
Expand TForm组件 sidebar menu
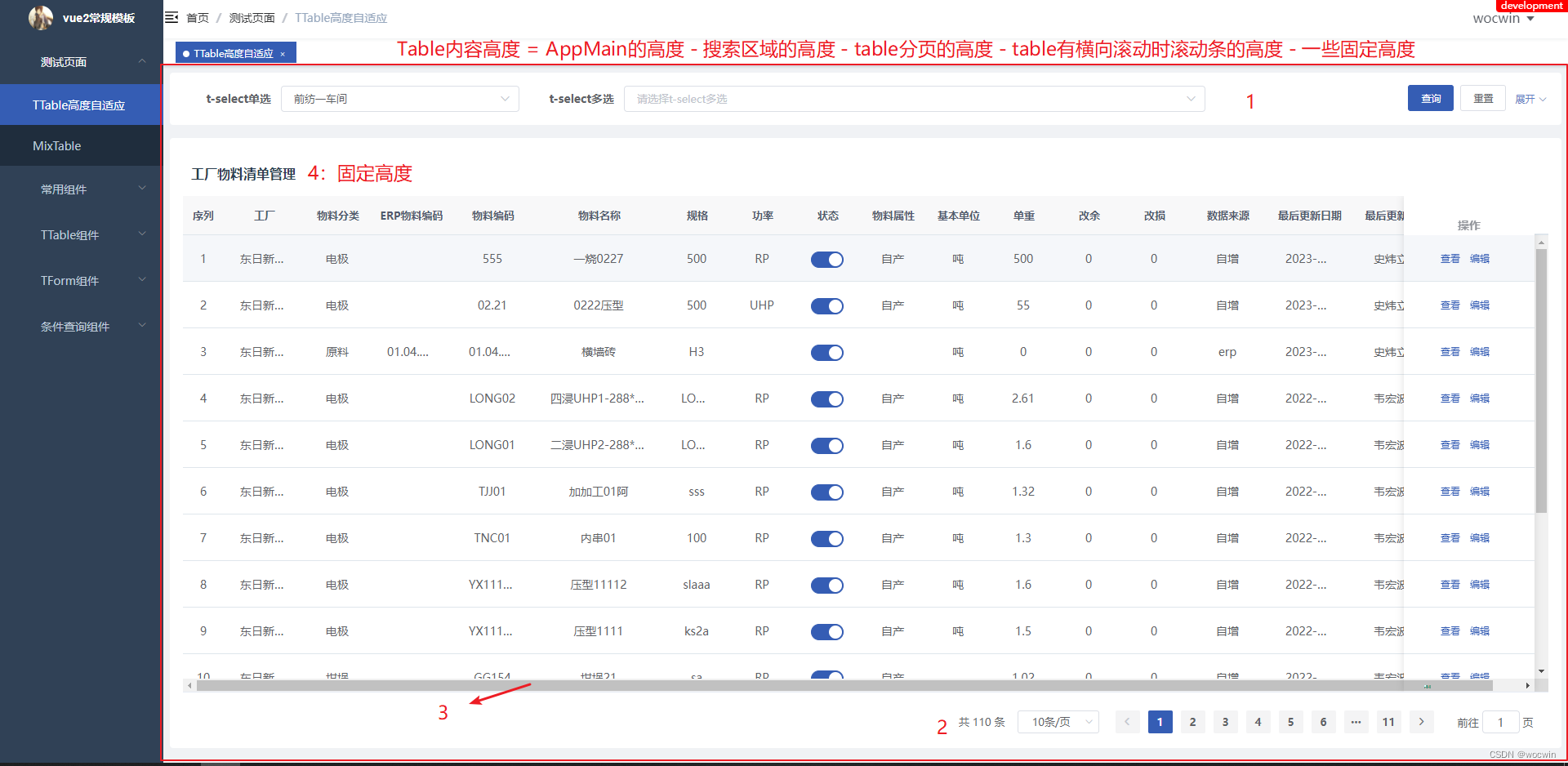click(x=82, y=281)
